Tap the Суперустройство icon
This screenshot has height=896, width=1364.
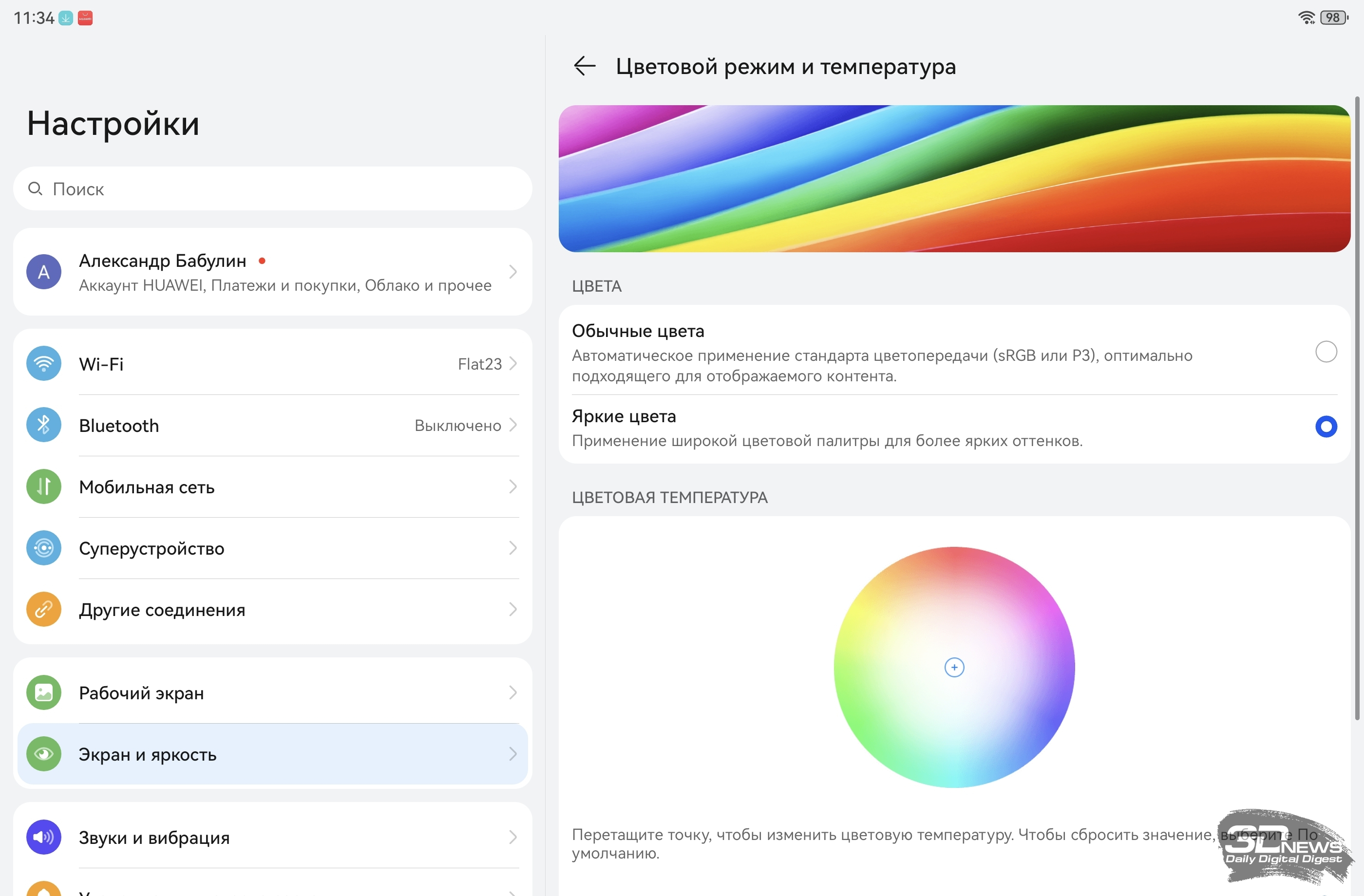click(x=43, y=548)
